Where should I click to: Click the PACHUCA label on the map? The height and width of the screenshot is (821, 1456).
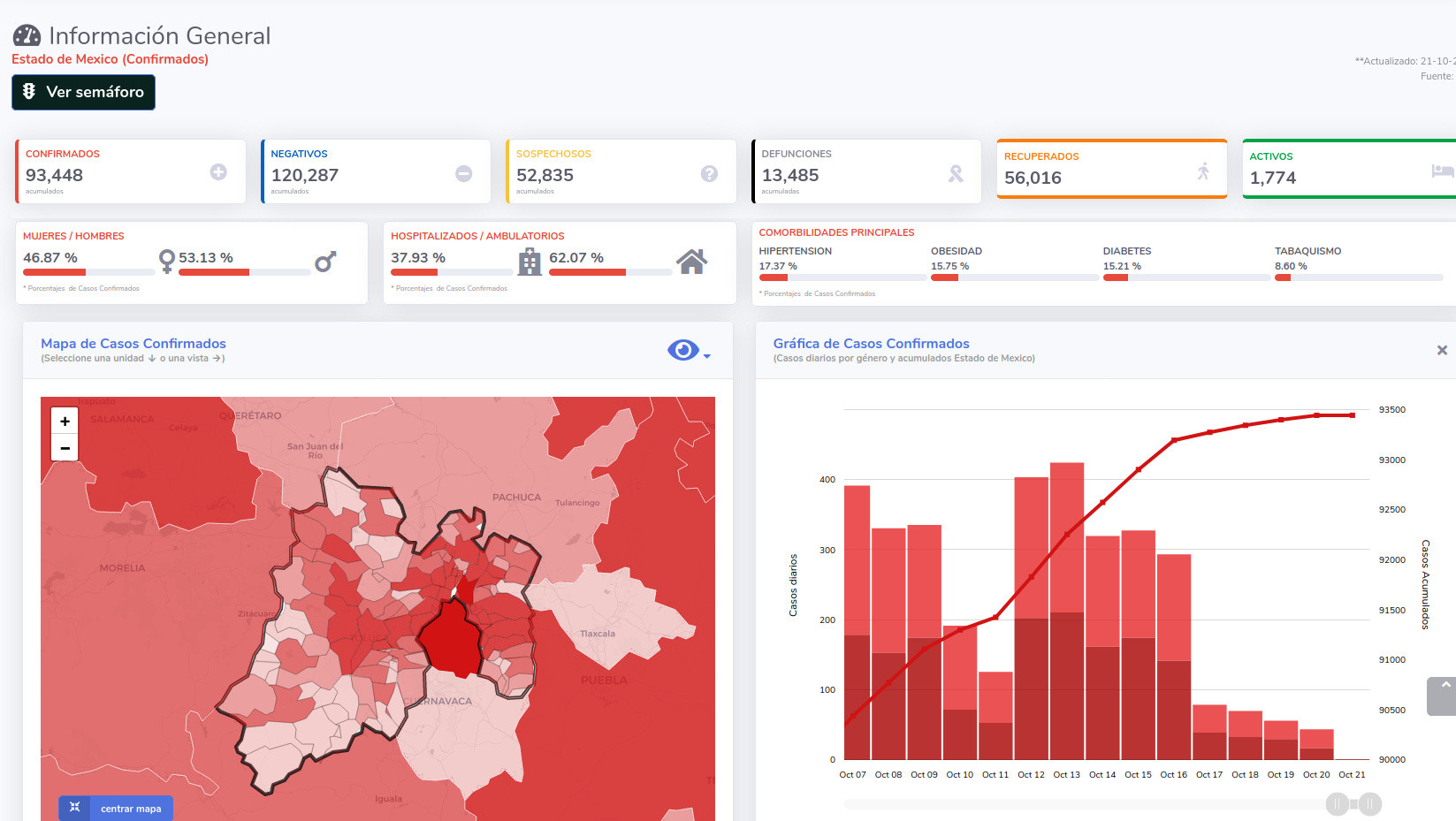tap(516, 498)
